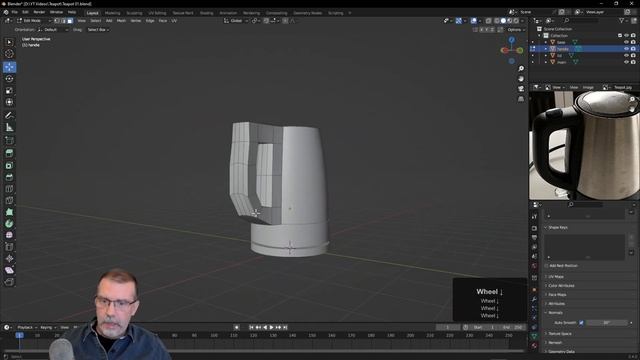
Task: Switch to the Modeling workspace tab
Action: pos(112,13)
